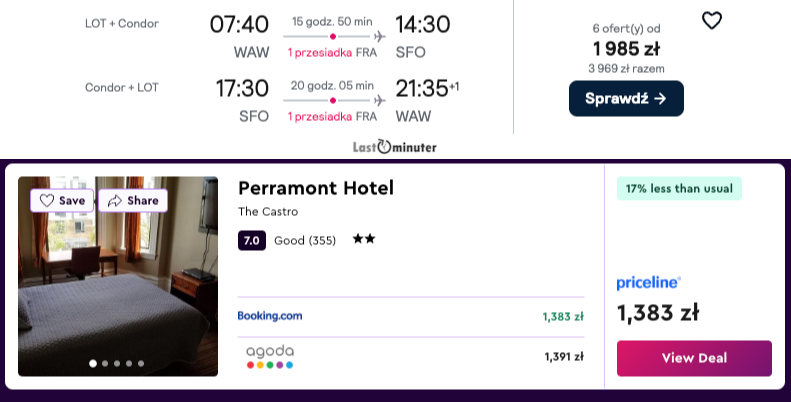This screenshot has width=791, height=402.
Task: Share the Perramont Hotel listing
Action: (x=133, y=200)
